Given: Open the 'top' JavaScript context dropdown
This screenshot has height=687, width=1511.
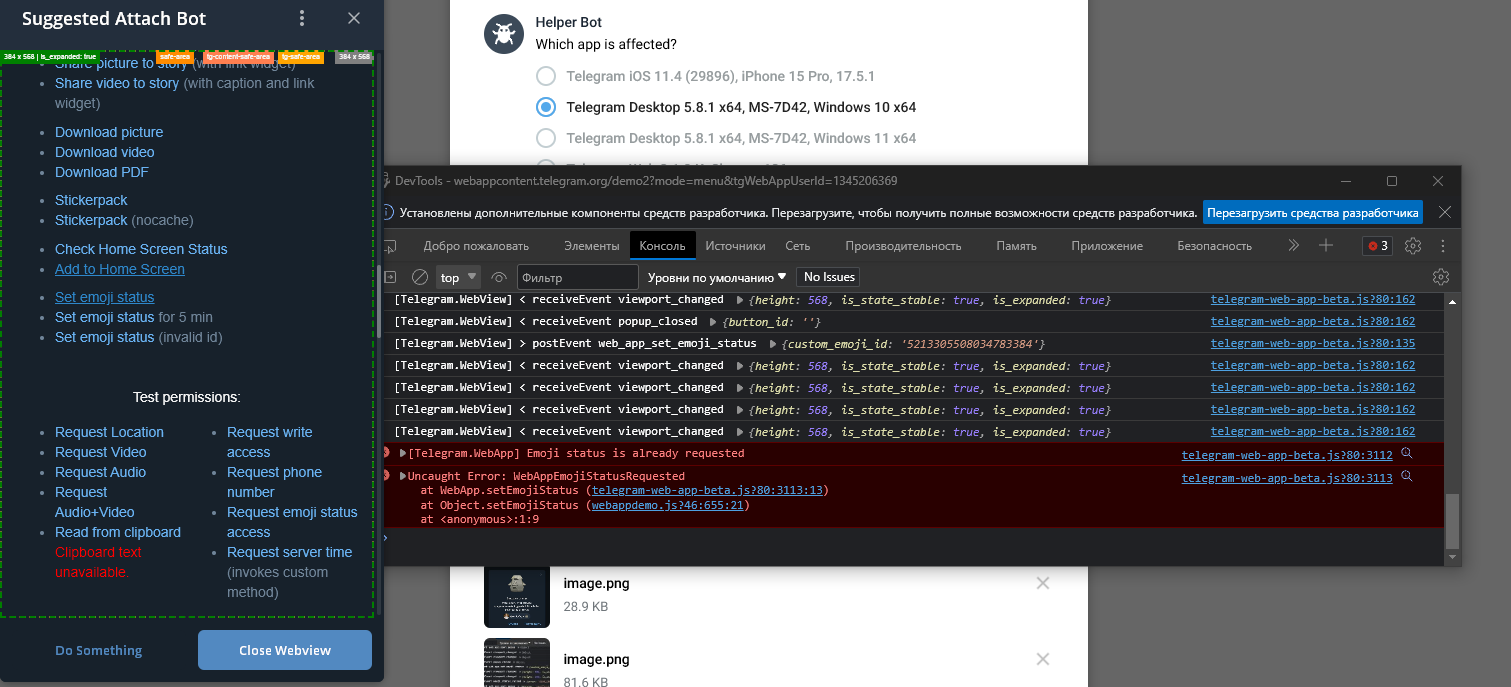Looking at the screenshot, I should [x=459, y=277].
